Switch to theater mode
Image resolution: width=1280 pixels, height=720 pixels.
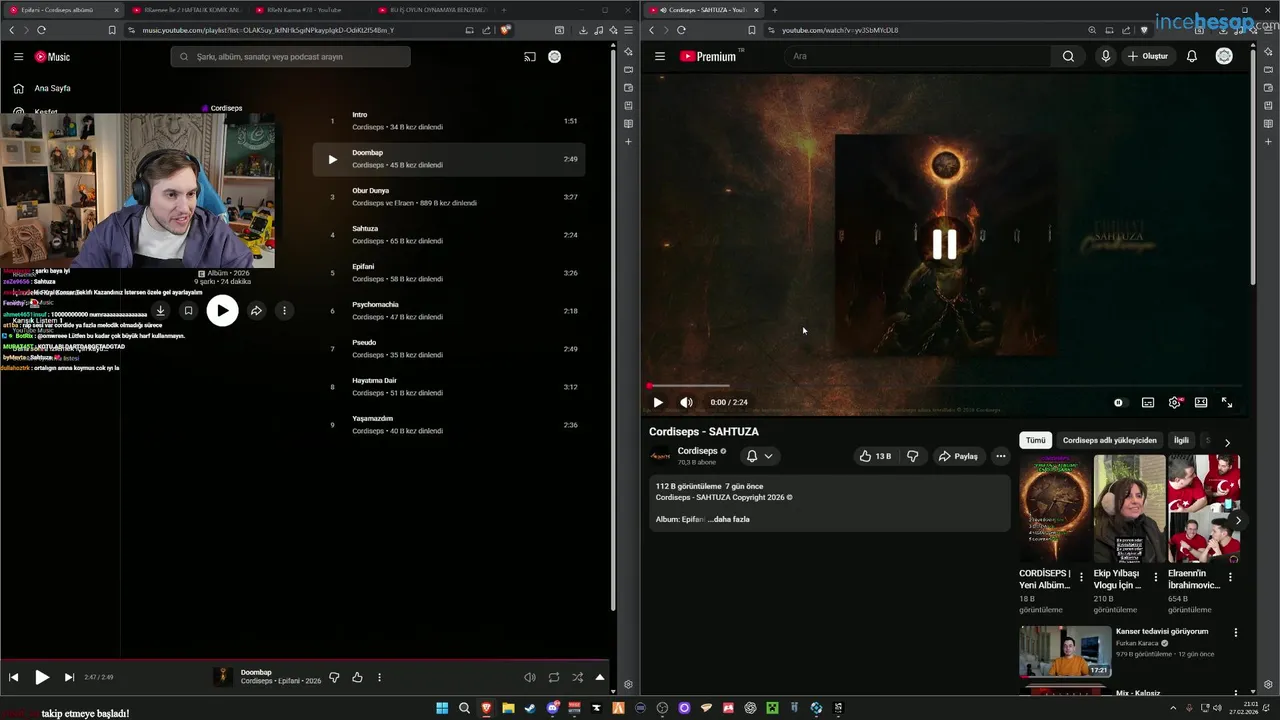(x=1201, y=403)
